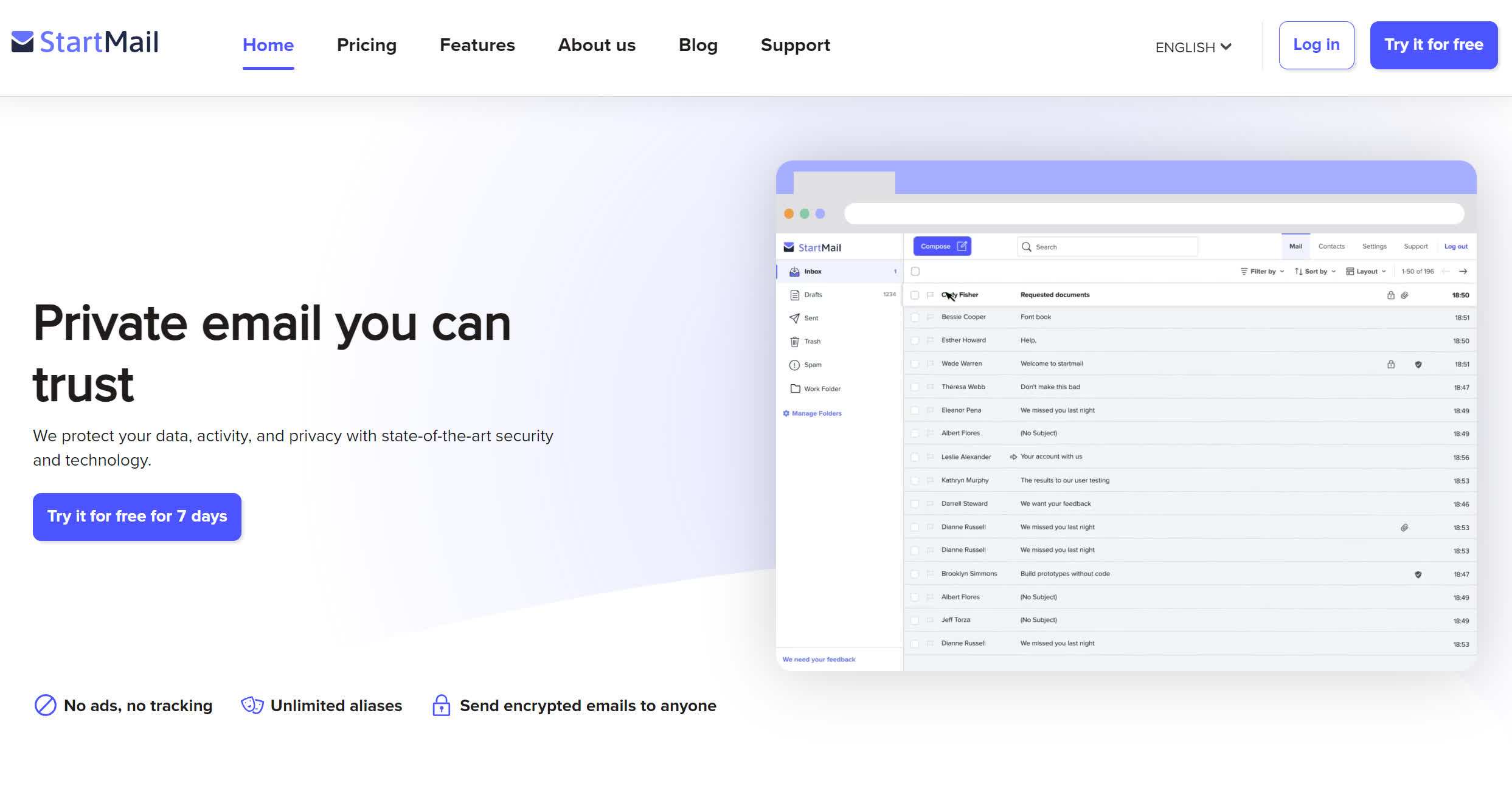1512x806 pixels.
Task: Click the padlock icon beside encrypted emails
Action: [441, 706]
